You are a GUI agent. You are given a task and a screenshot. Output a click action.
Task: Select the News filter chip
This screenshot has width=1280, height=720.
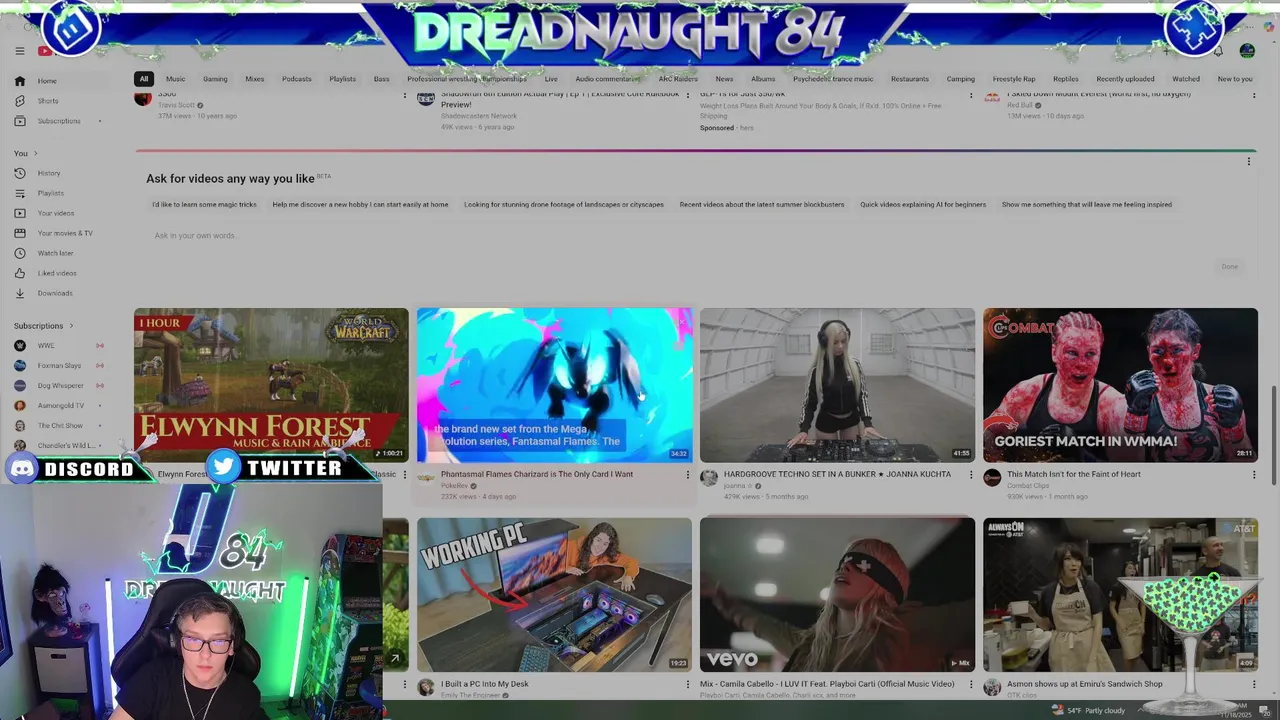pyautogui.click(x=724, y=79)
